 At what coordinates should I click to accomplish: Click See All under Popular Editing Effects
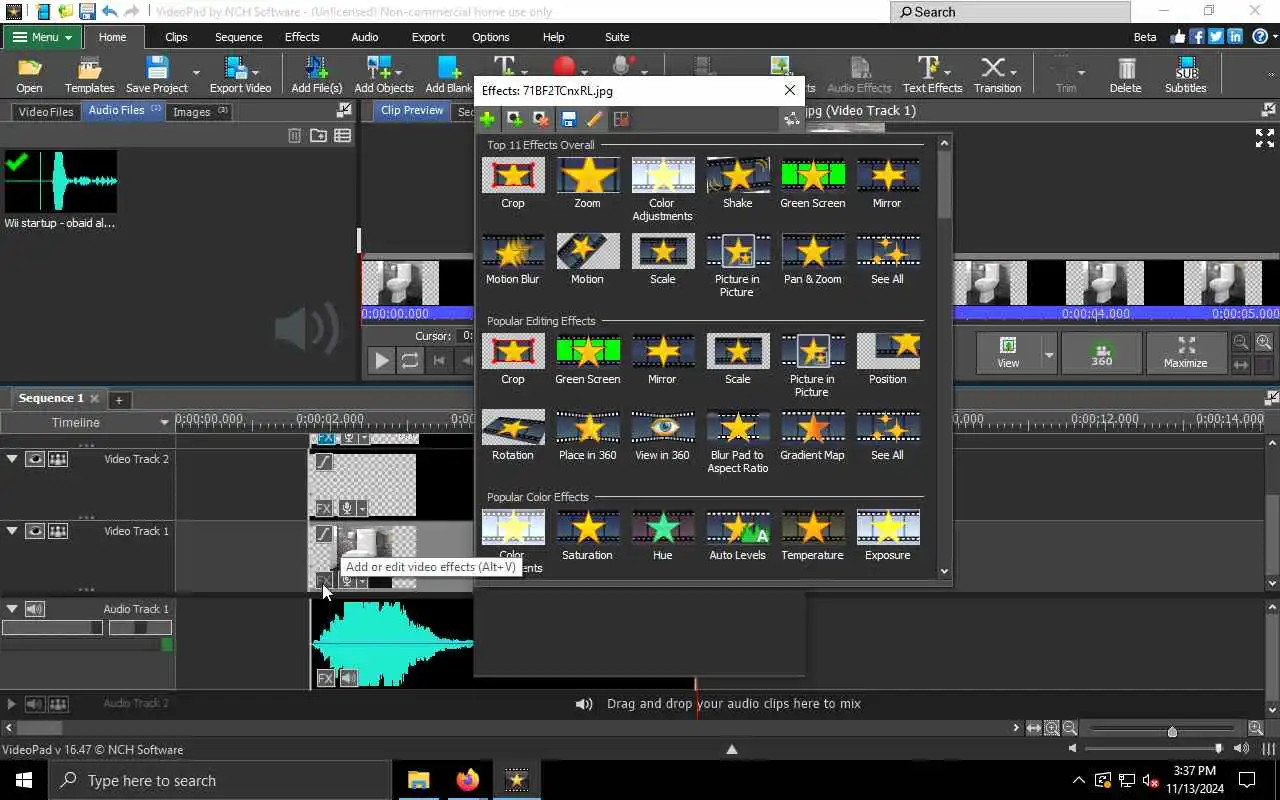point(887,435)
